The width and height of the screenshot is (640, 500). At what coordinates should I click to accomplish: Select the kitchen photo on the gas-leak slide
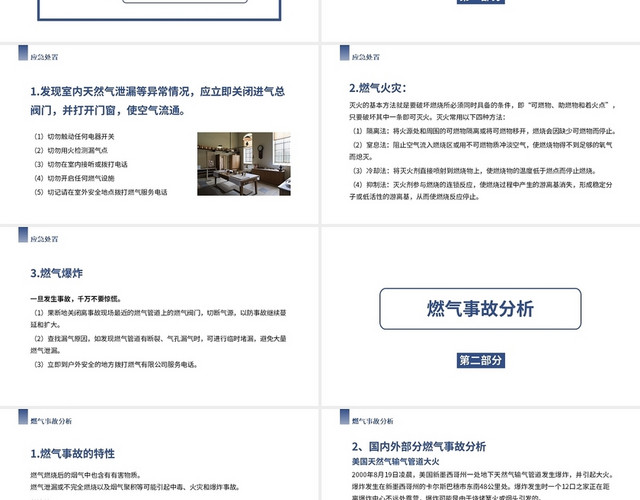point(244,164)
